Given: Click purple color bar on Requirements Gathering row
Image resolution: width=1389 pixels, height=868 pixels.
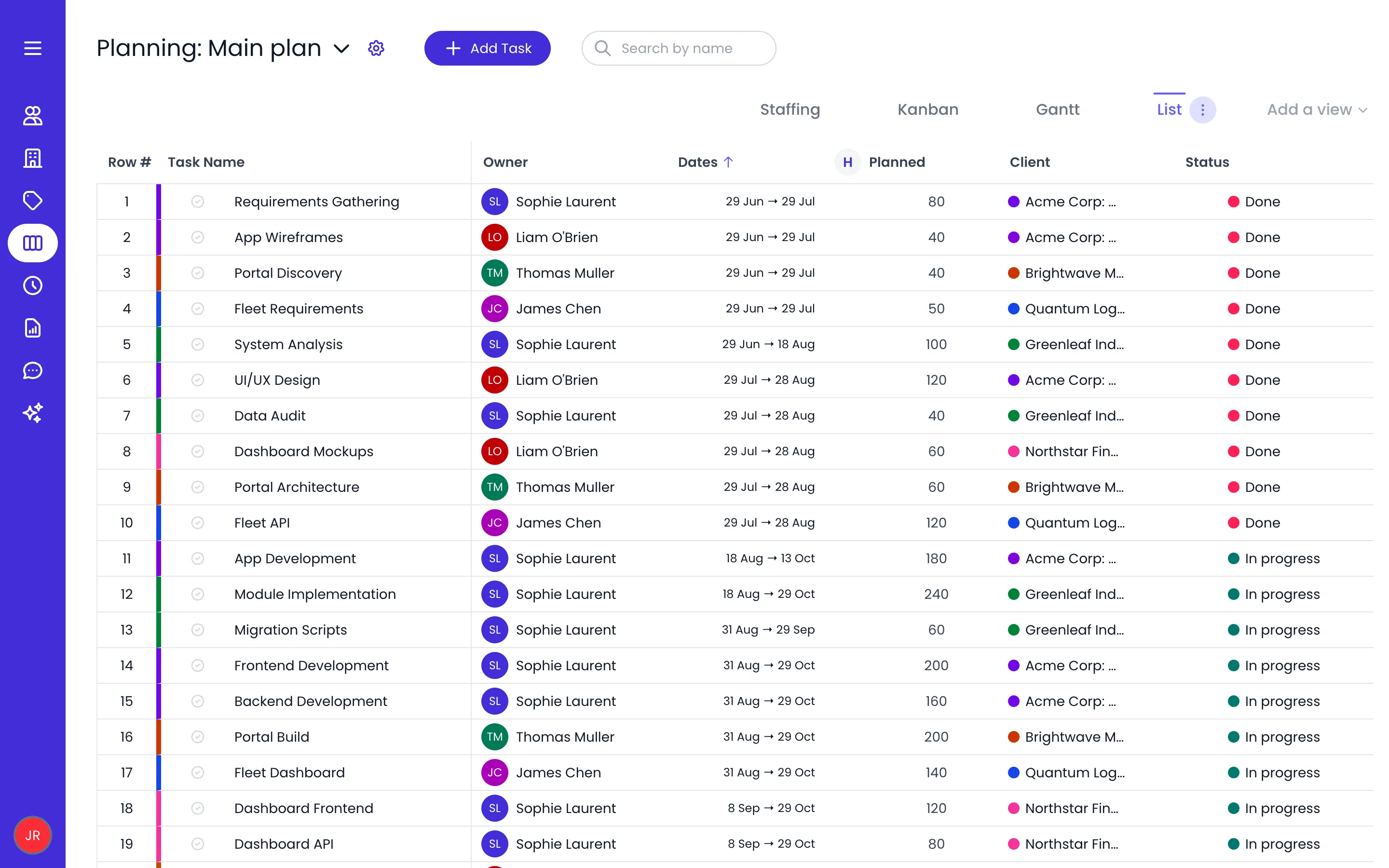Looking at the screenshot, I should point(158,202).
